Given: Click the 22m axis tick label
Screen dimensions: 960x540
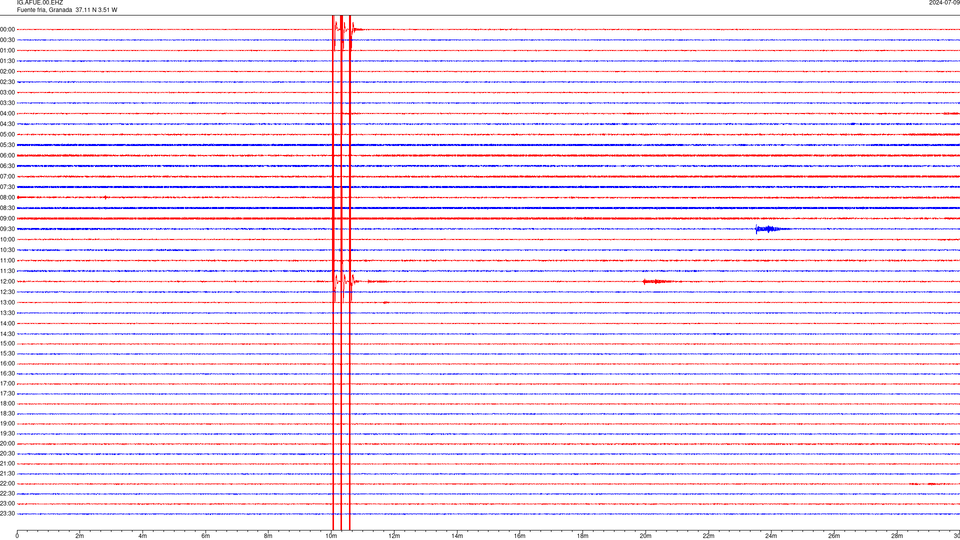Looking at the screenshot, I should (x=708, y=536).
